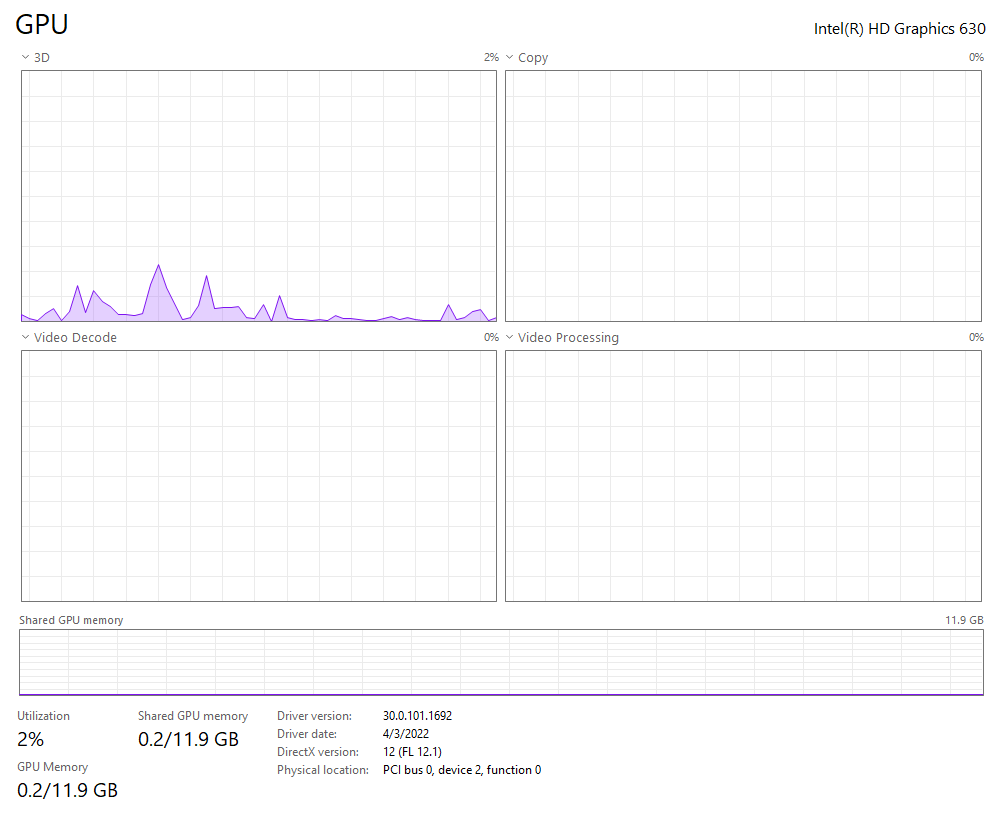Click the 11.9 GB maximum memory label
This screenshot has height=831, width=1005.
tap(964, 620)
